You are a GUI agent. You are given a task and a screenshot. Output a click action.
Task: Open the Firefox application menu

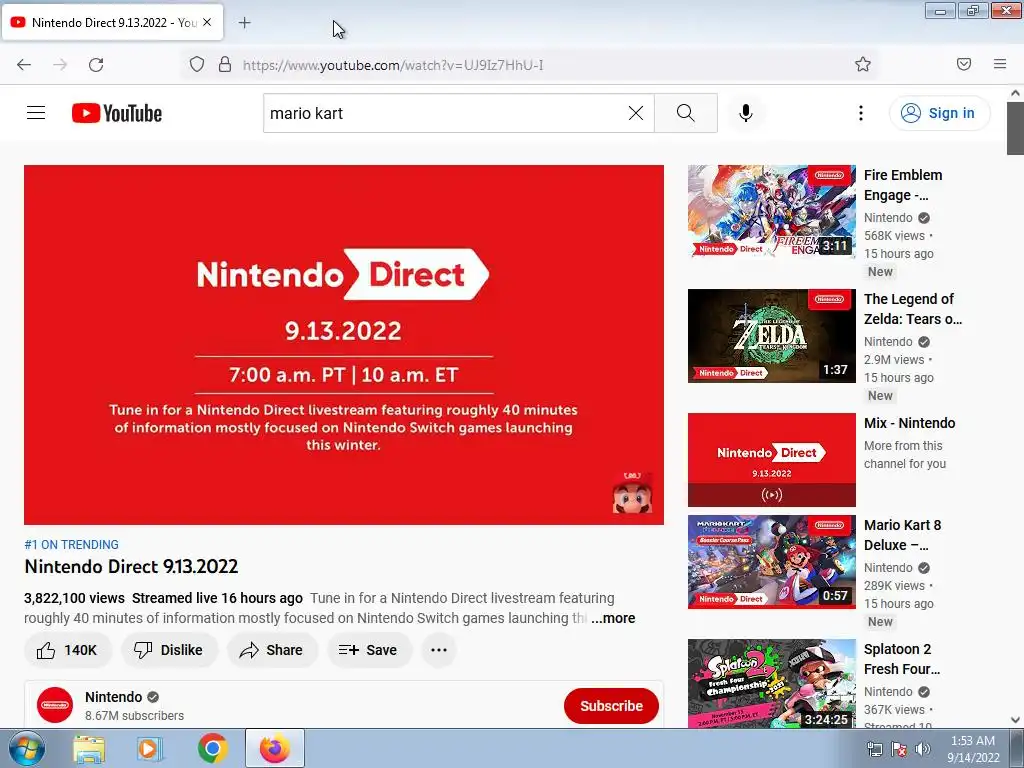tap(1000, 64)
